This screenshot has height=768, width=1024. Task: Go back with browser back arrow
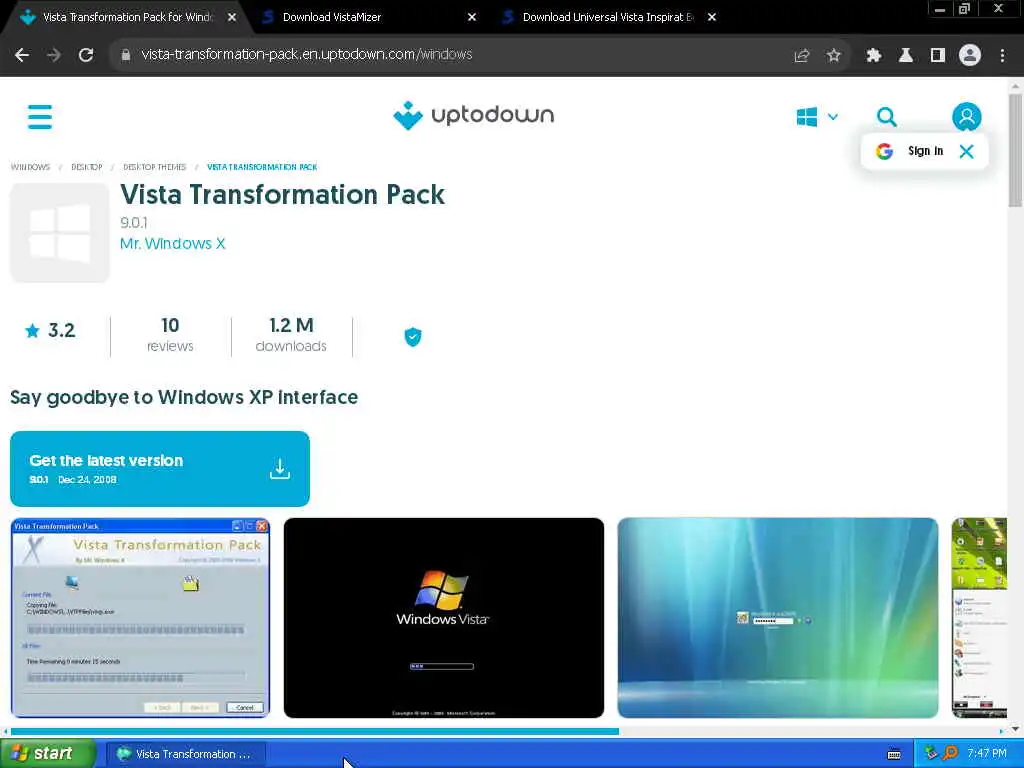pos(22,55)
